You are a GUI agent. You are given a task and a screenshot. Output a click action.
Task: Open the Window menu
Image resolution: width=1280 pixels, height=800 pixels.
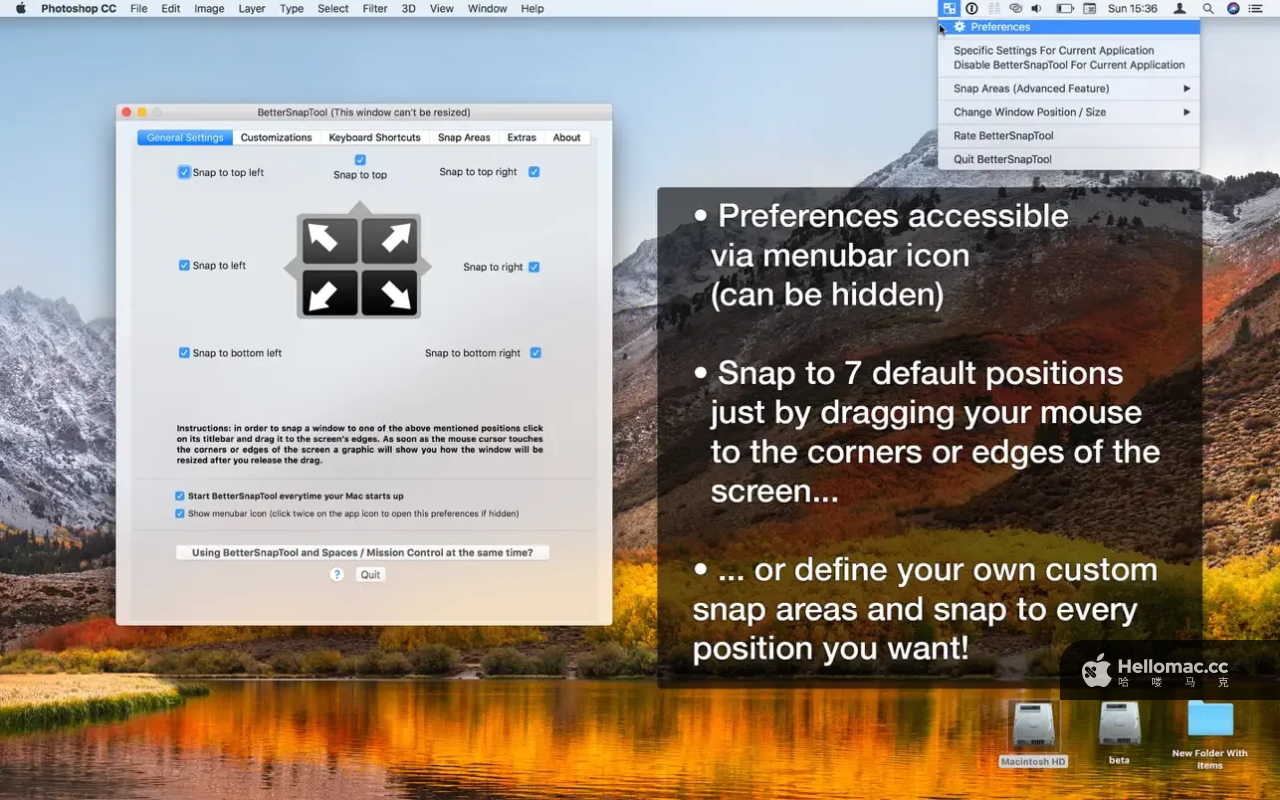(488, 8)
